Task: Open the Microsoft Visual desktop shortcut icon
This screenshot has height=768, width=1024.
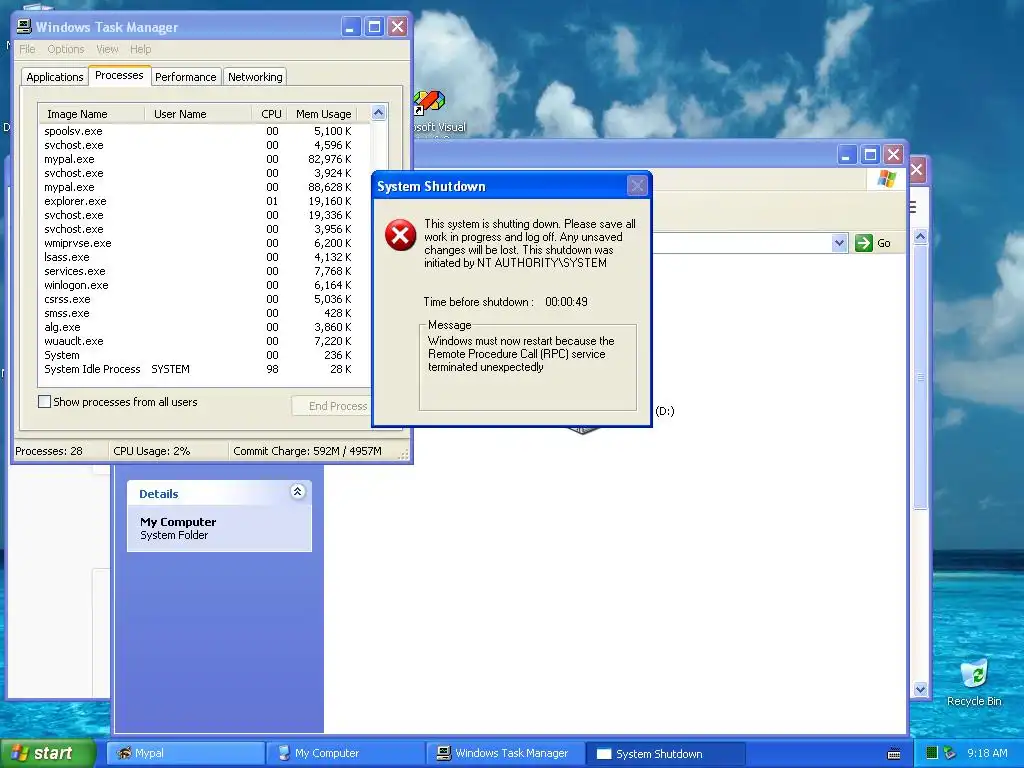Action: 429,103
